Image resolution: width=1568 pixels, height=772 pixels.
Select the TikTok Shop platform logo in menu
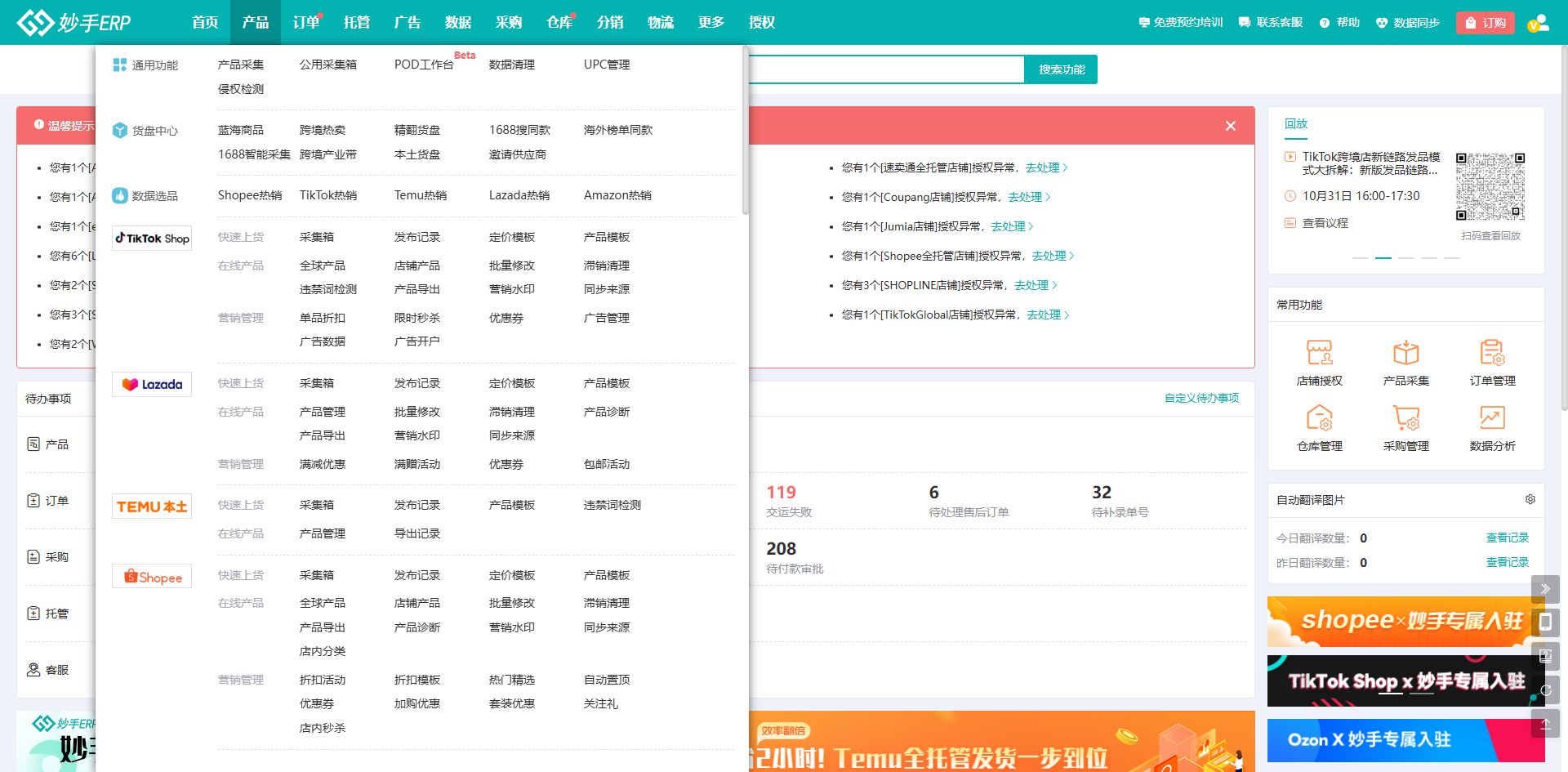point(152,239)
